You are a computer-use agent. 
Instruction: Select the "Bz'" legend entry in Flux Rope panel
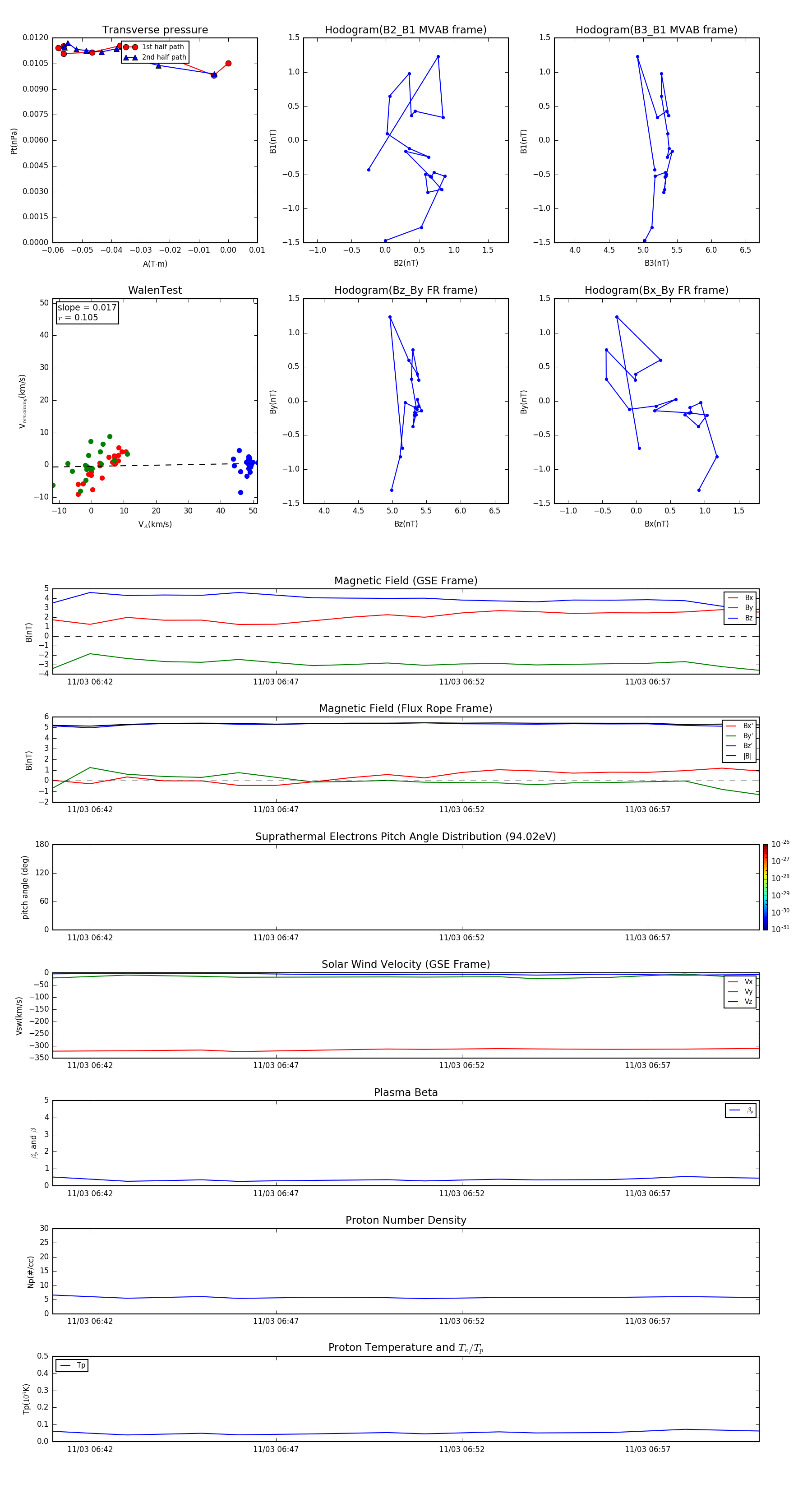740,746
